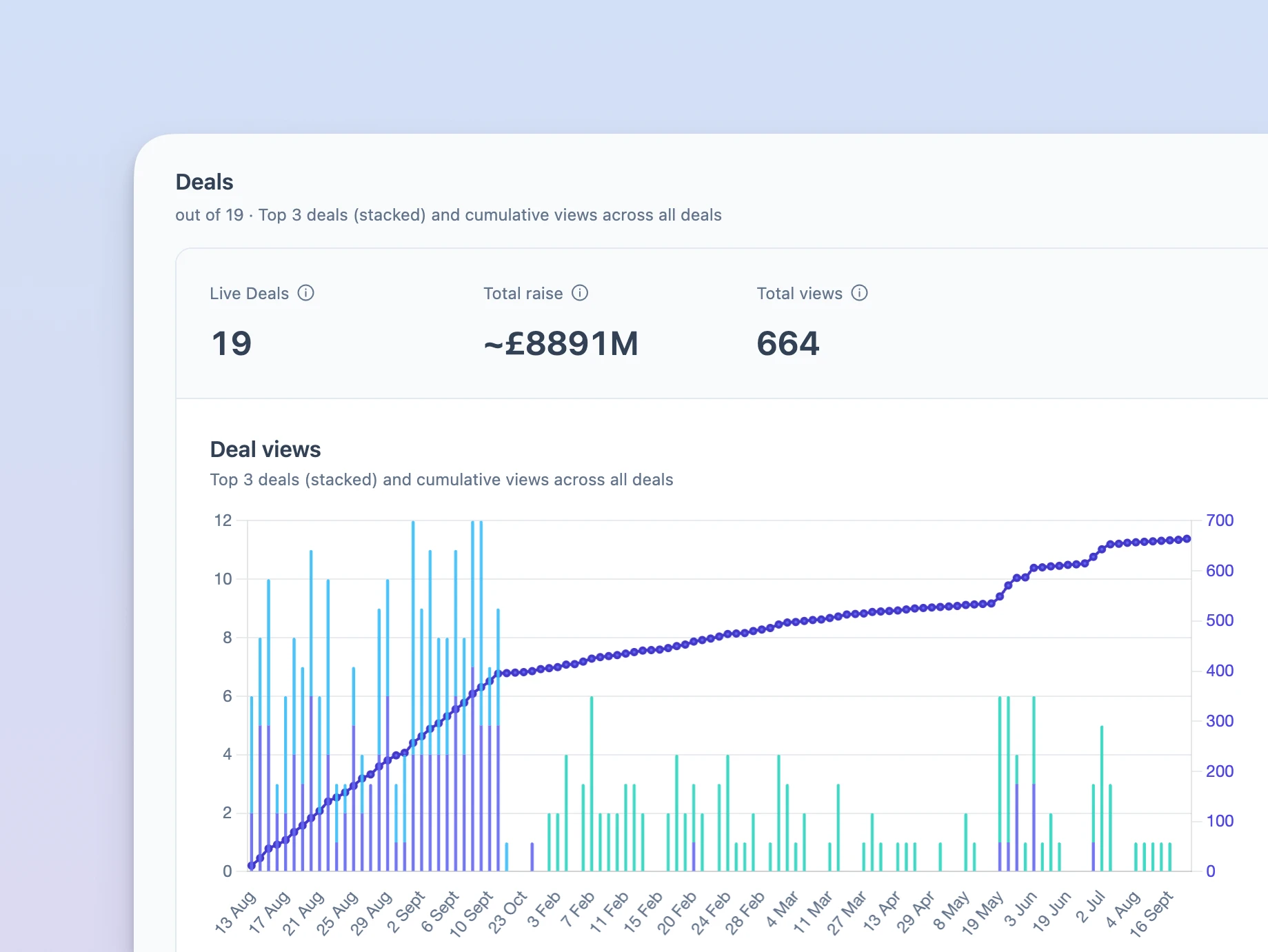Click the right axis value 100
The width and height of the screenshot is (1268, 952).
click(x=1220, y=821)
